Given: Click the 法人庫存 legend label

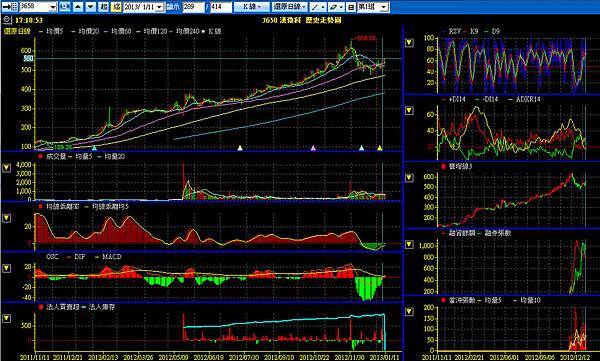Looking at the screenshot, I should pos(102,307).
